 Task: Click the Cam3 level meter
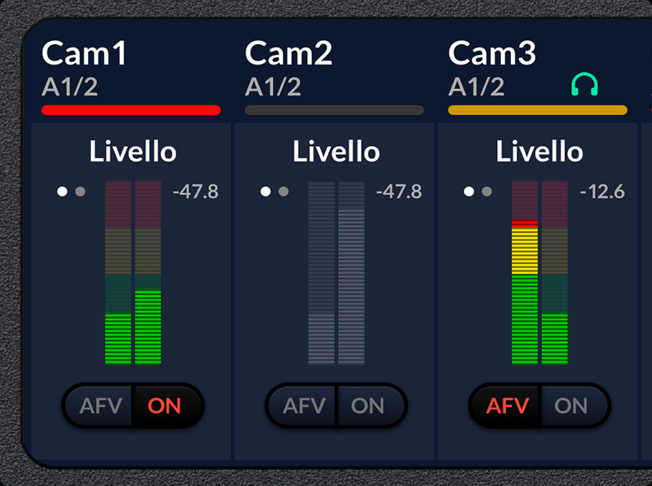pos(540,273)
